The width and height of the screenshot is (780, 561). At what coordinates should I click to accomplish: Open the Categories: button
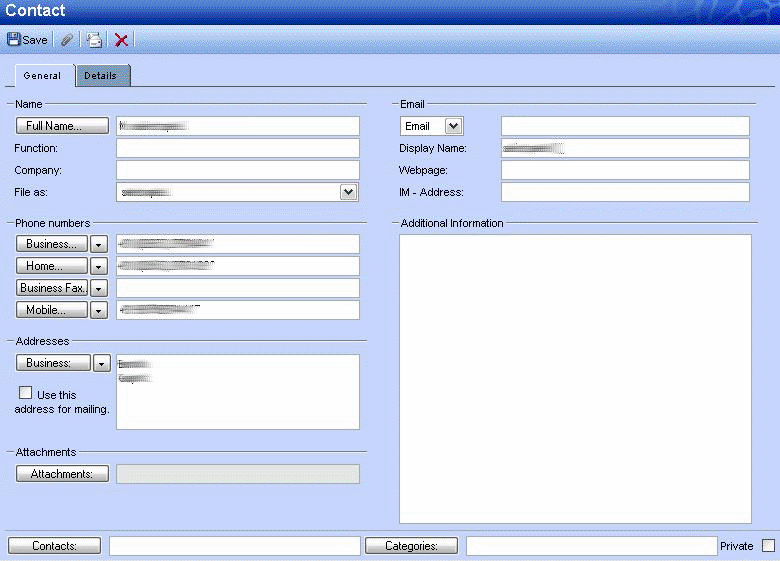click(x=411, y=546)
